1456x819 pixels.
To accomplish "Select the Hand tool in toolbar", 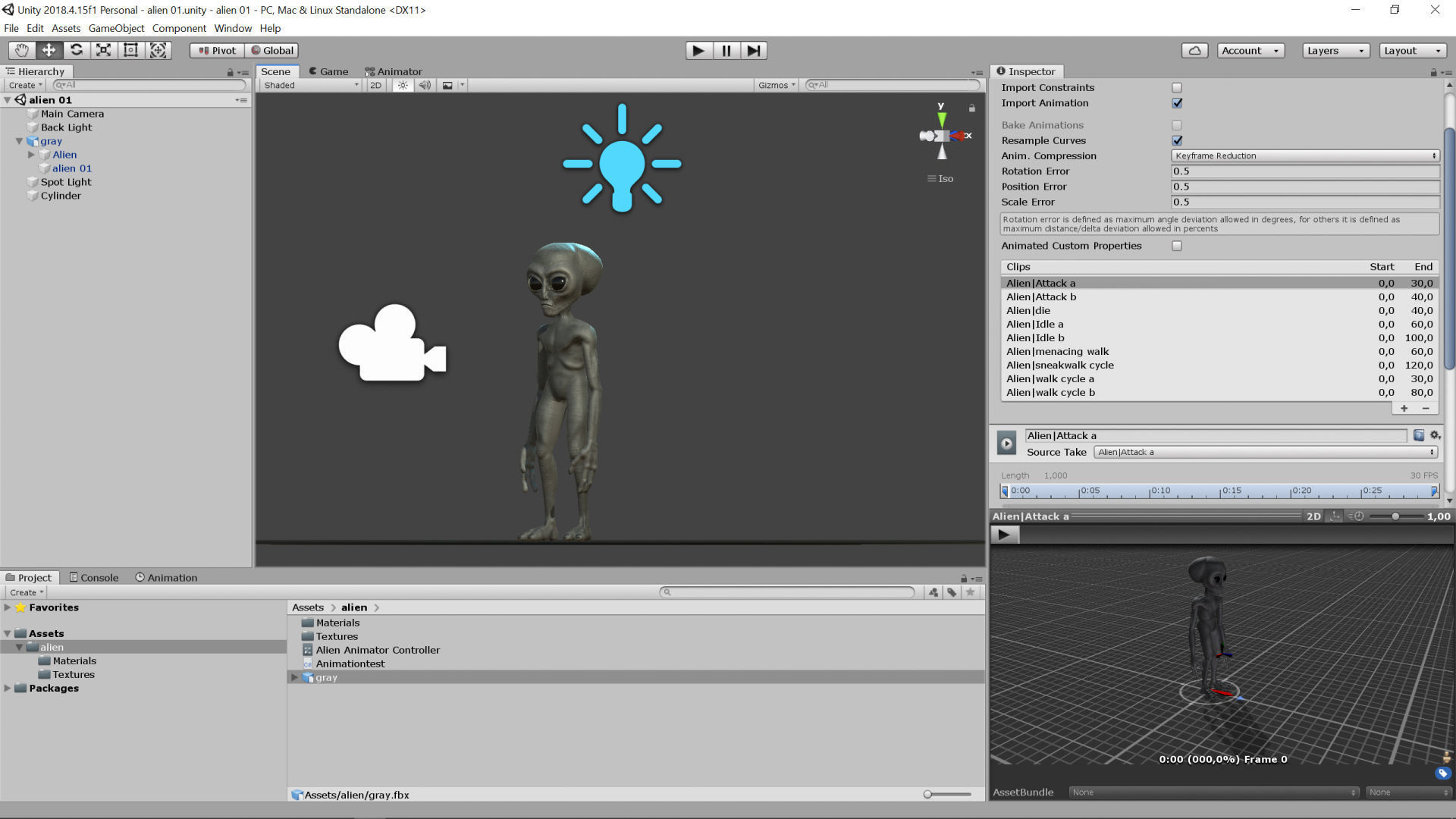I will (21, 50).
